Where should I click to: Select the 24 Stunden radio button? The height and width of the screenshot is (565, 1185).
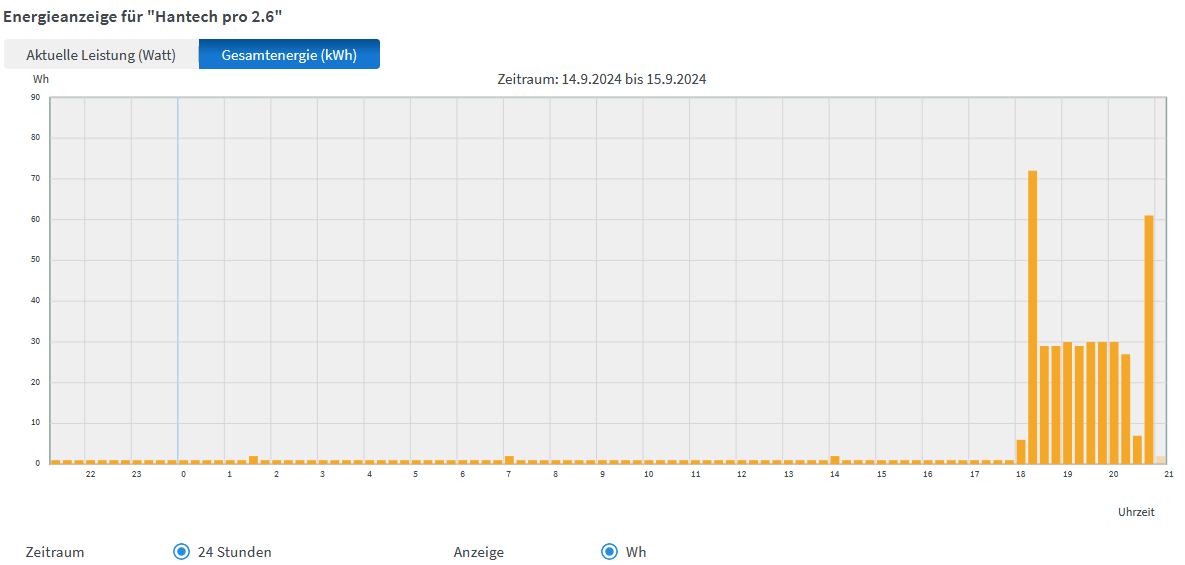pyautogui.click(x=181, y=551)
